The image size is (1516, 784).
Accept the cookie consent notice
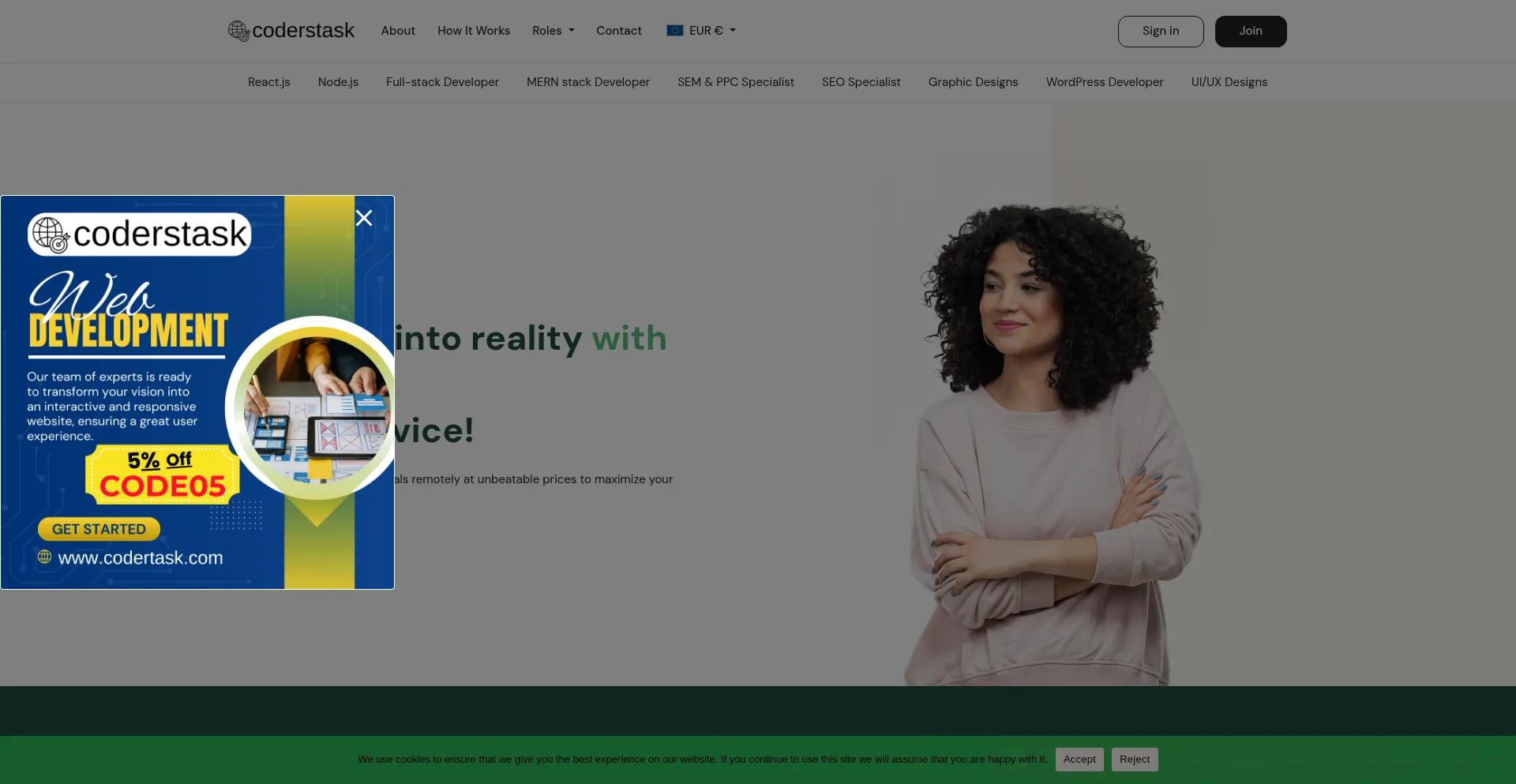coord(1079,759)
